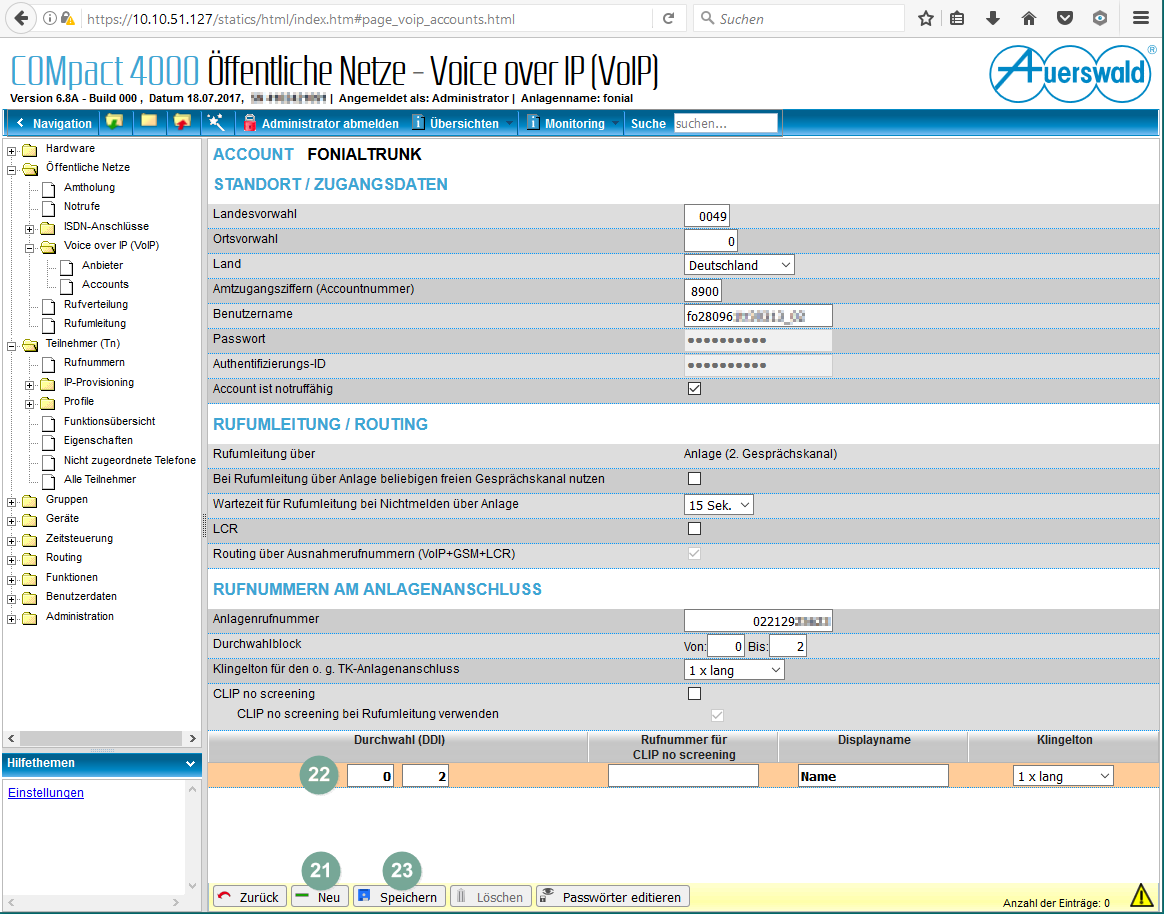The image size is (1164, 914).
Task: Open Notrufe in the navigation tree
Action: 82,206
